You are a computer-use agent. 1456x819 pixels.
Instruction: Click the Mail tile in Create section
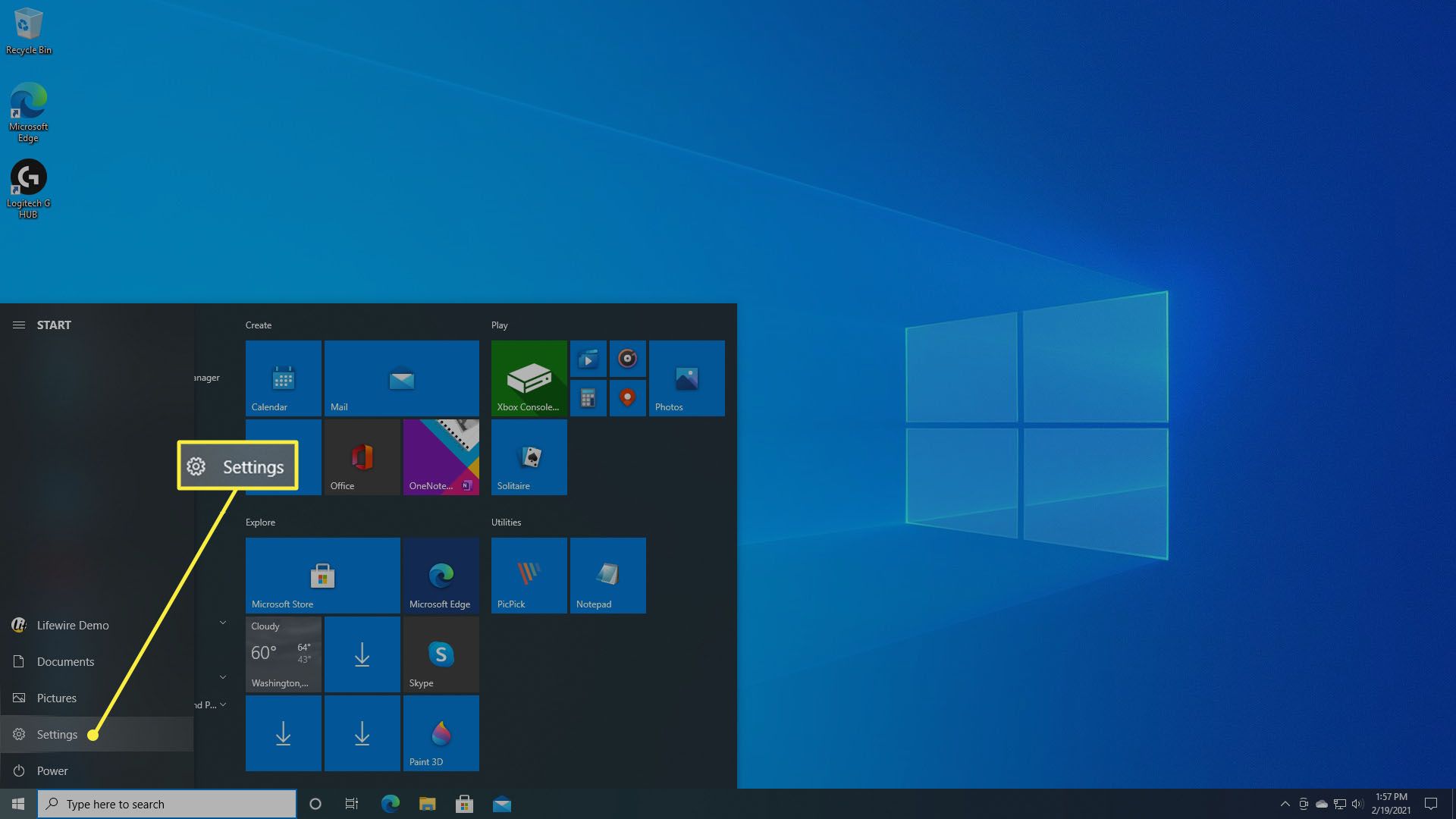pyautogui.click(x=401, y=378)
